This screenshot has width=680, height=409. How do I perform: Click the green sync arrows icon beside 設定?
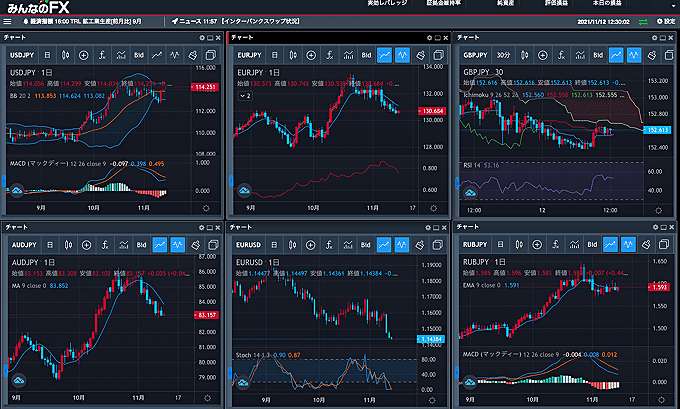tap(643, 22)
